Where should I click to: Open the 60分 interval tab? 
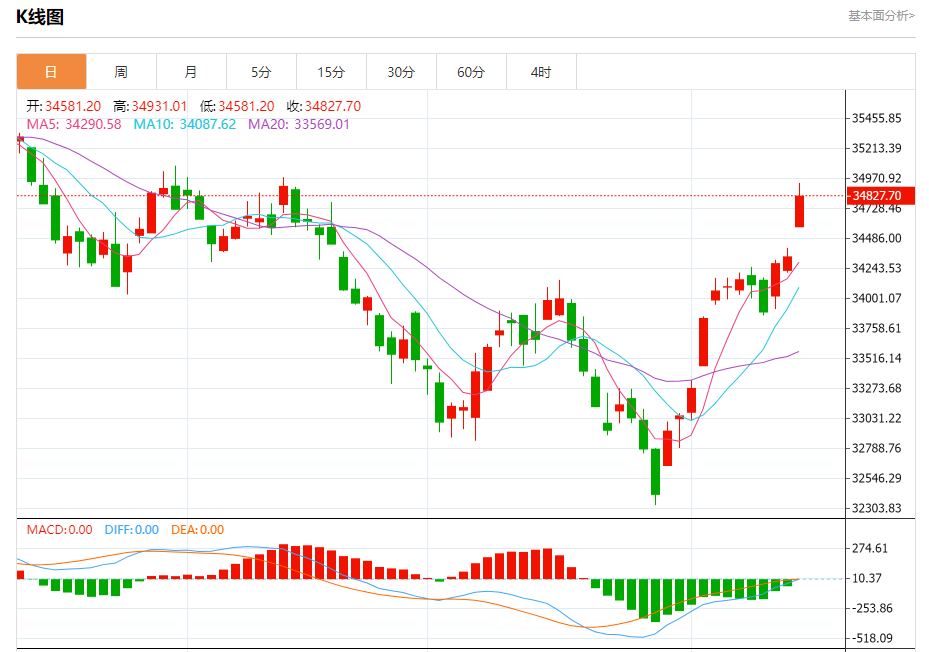471,72
